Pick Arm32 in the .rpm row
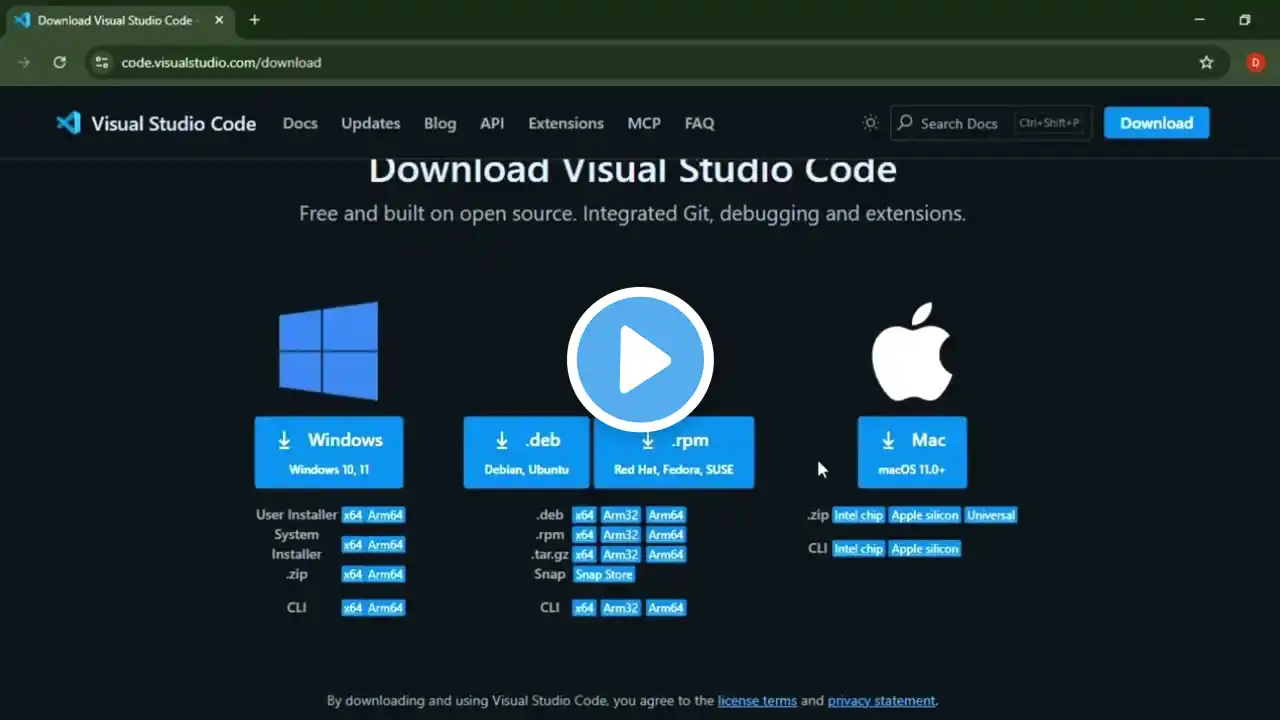The image size is (1280, 720). click(620, 535)
